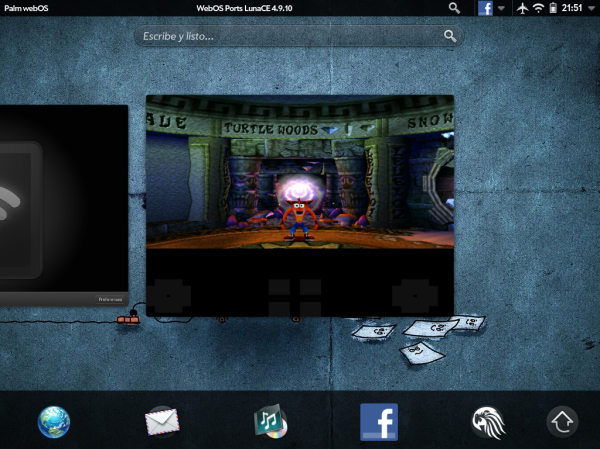Screen dimensions: 600x449
Task: Launch the Music app from the dock
Action: tap(270, 422)
